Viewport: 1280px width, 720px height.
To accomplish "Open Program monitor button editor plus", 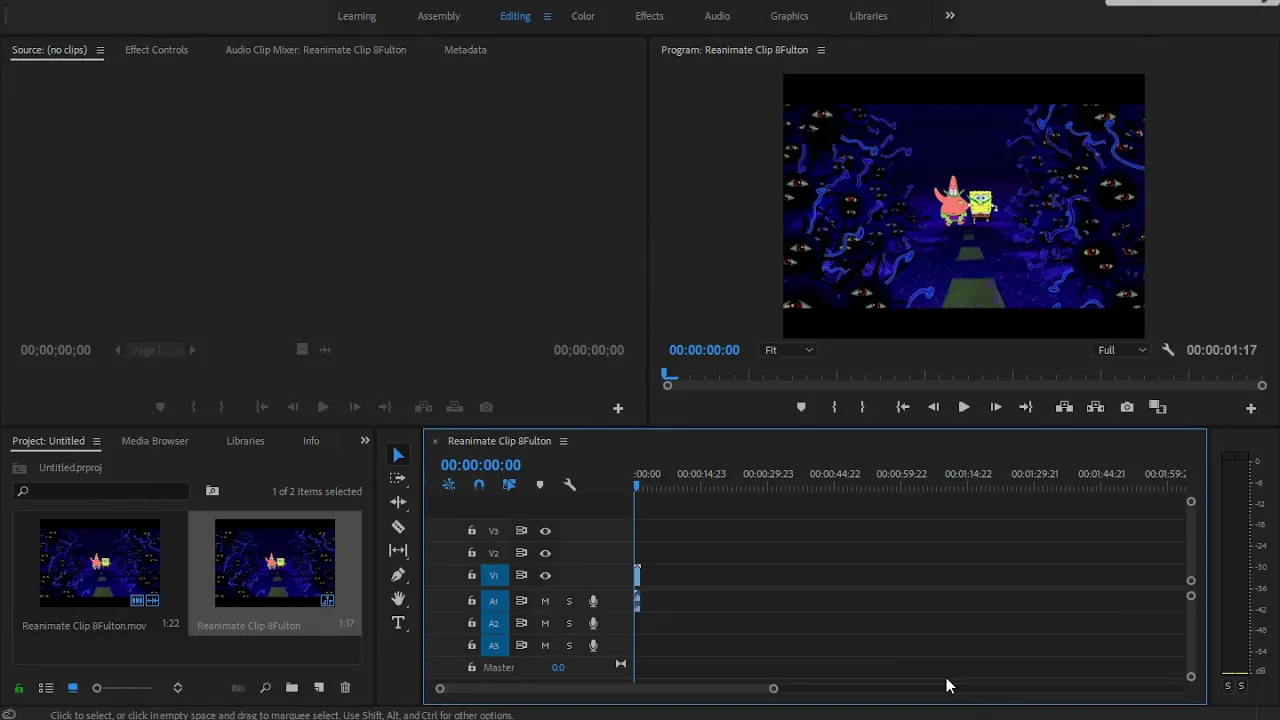I will tap(1250, 408).
